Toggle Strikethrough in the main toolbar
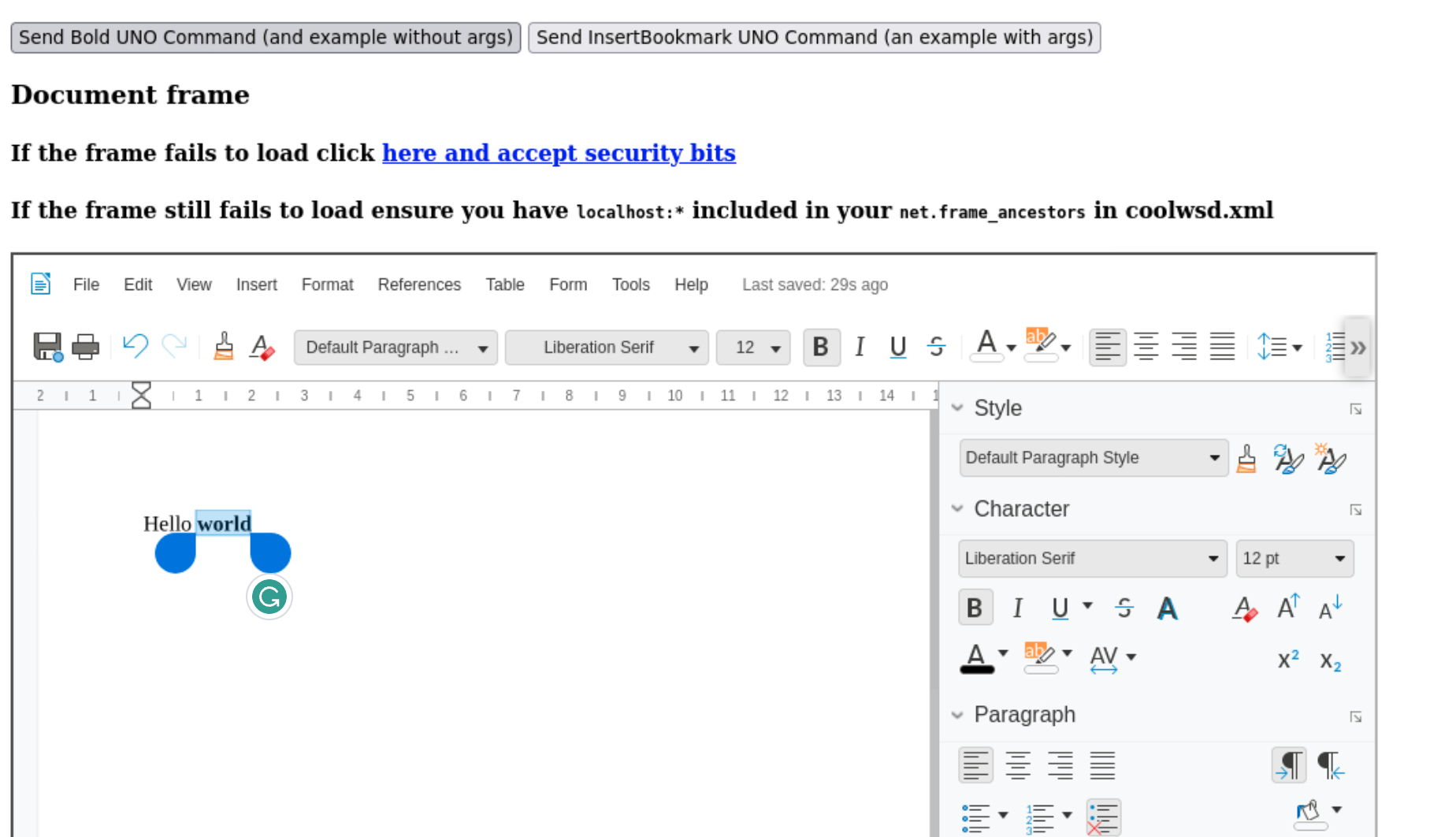 pos(936,347)
